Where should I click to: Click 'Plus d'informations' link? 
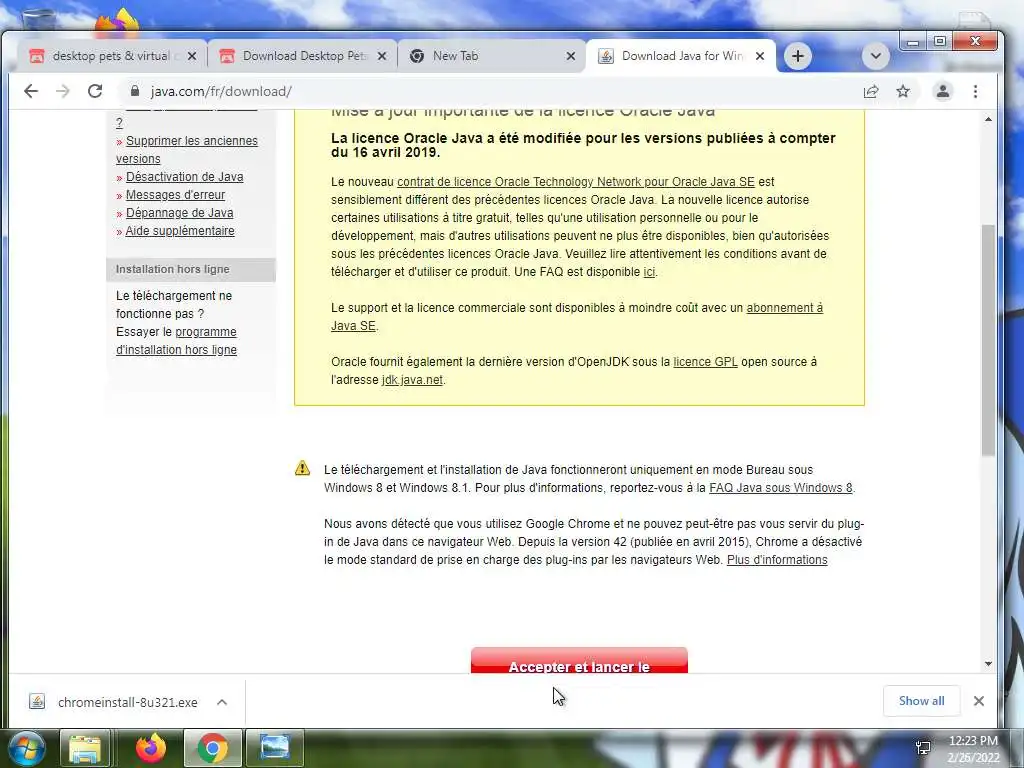point(777,560)
